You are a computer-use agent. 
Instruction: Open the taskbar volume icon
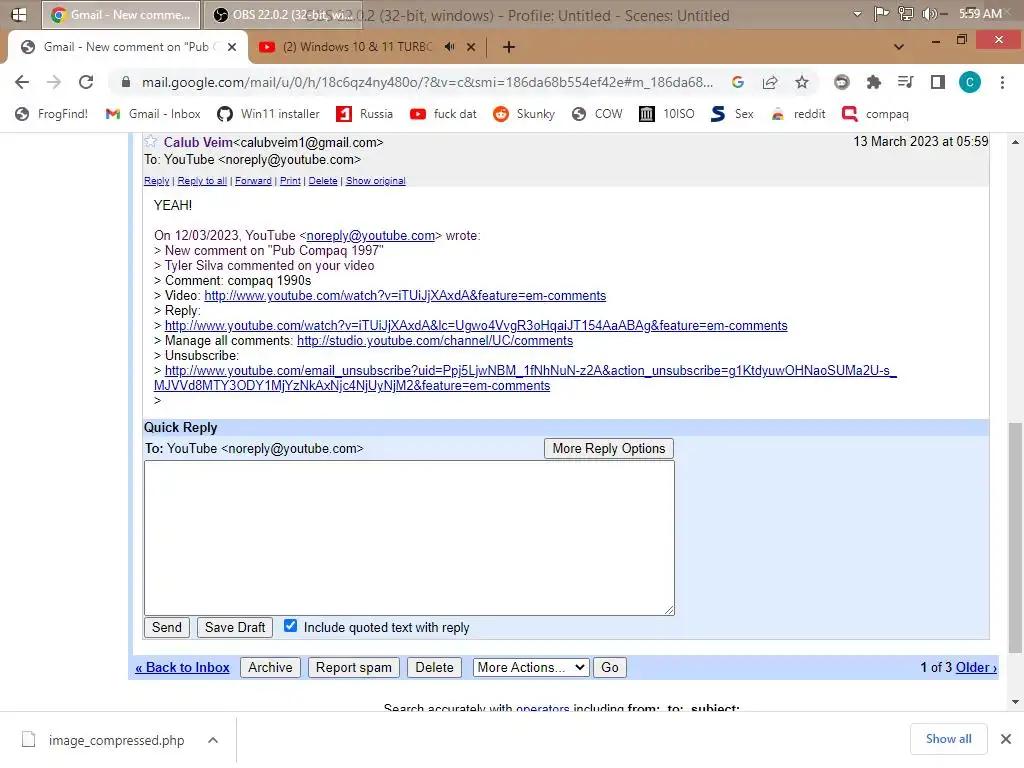click(x=930, y=14)
